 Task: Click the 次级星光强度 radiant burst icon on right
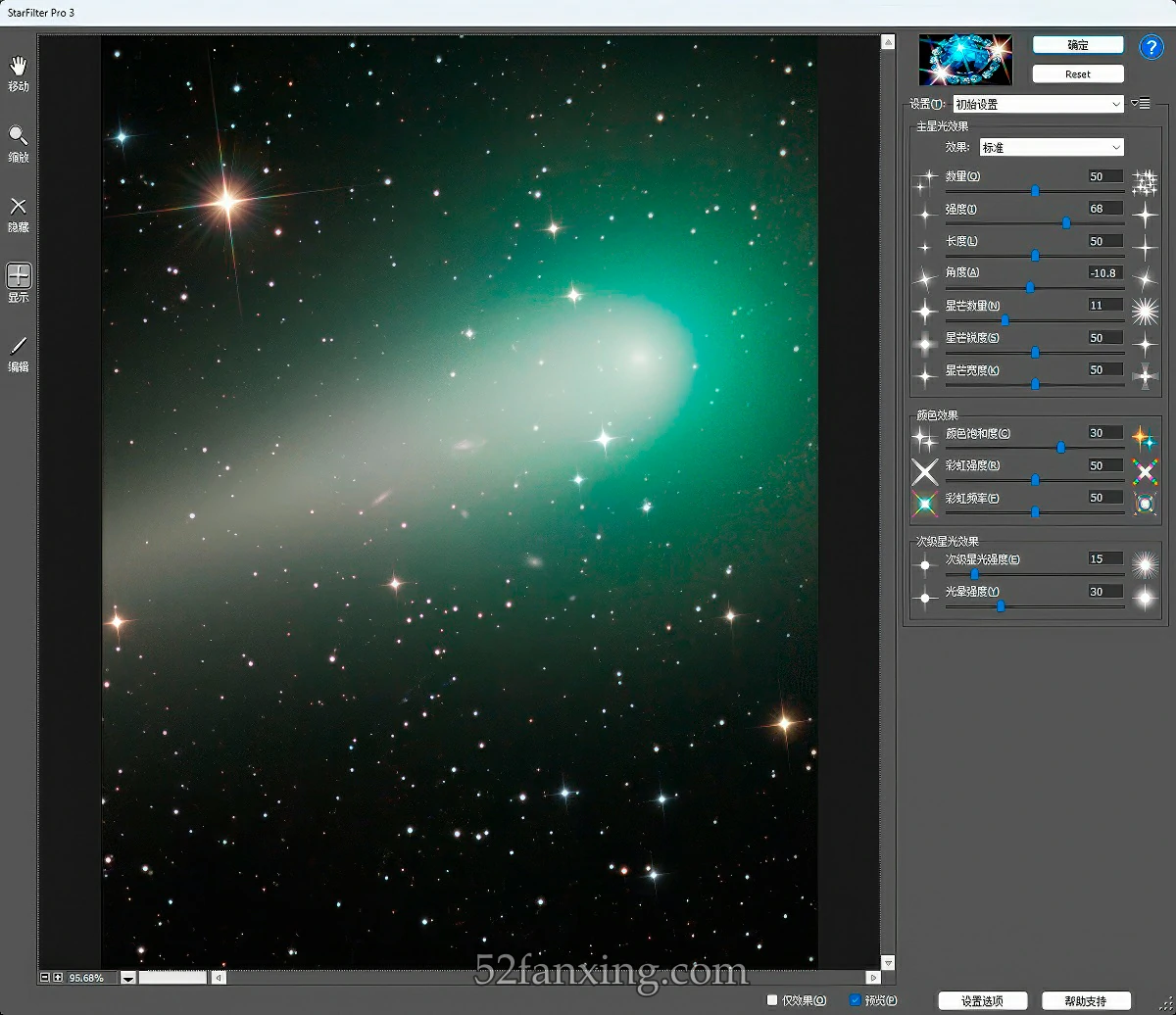pyautogui.click(x=1145, y=564)
